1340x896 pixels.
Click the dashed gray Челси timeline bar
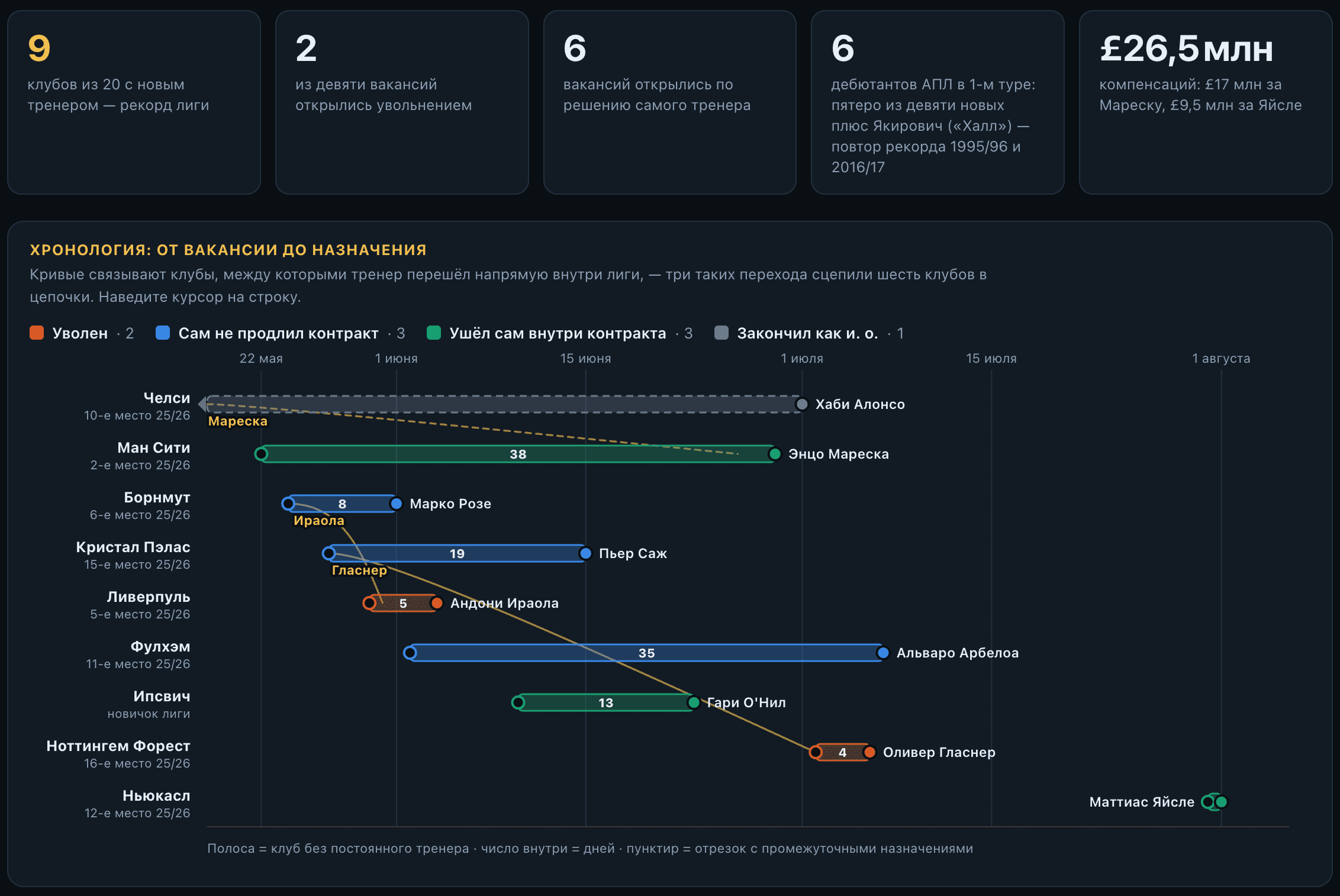tap(503, 404)
